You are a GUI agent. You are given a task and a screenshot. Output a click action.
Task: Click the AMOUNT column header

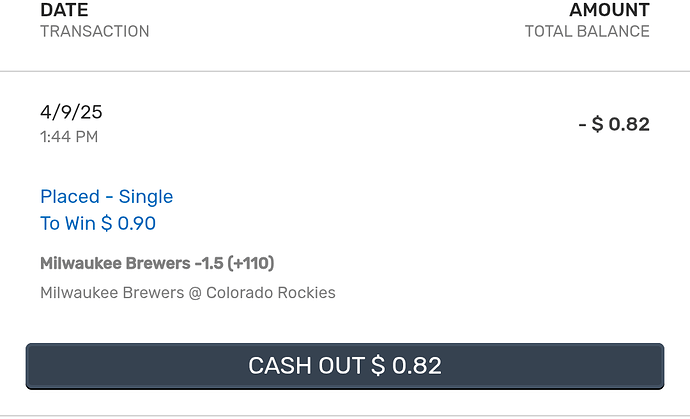609,10
